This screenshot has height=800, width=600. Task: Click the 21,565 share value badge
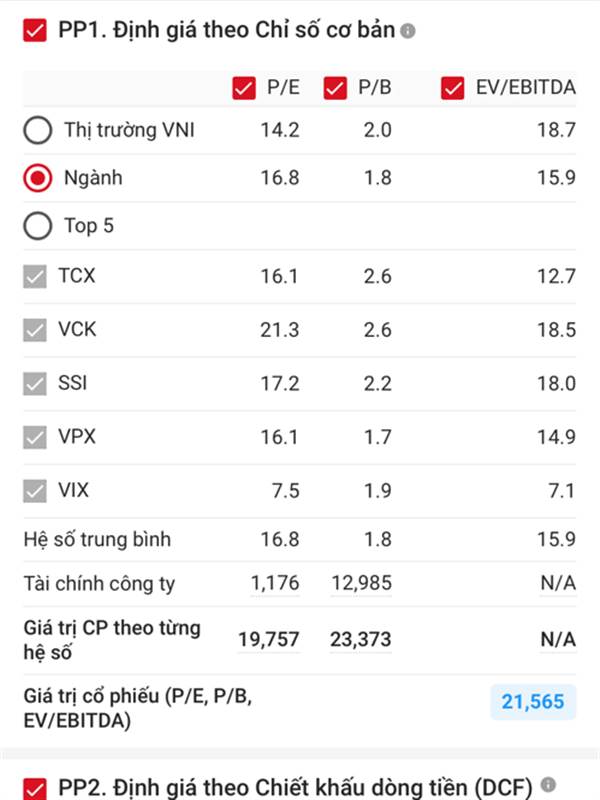pyautogui.click(x=533, y=703)
